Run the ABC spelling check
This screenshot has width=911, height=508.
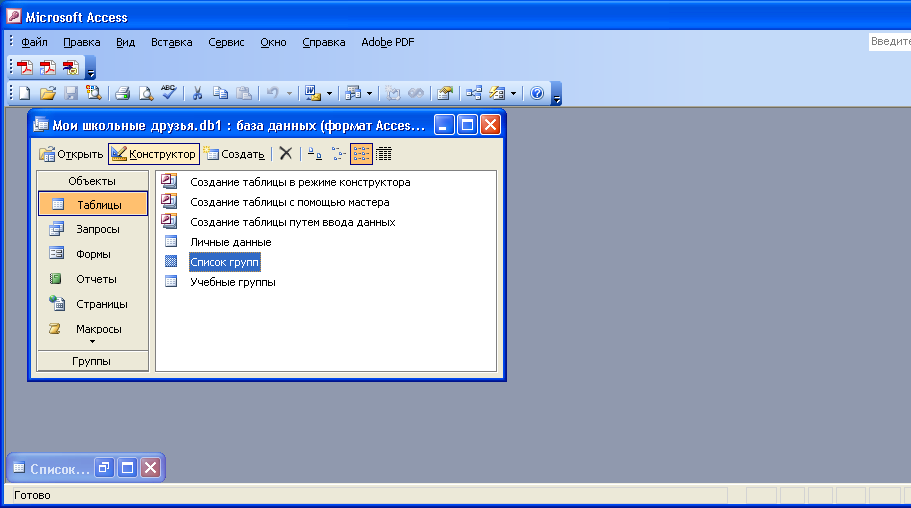[x=168, y=92]
